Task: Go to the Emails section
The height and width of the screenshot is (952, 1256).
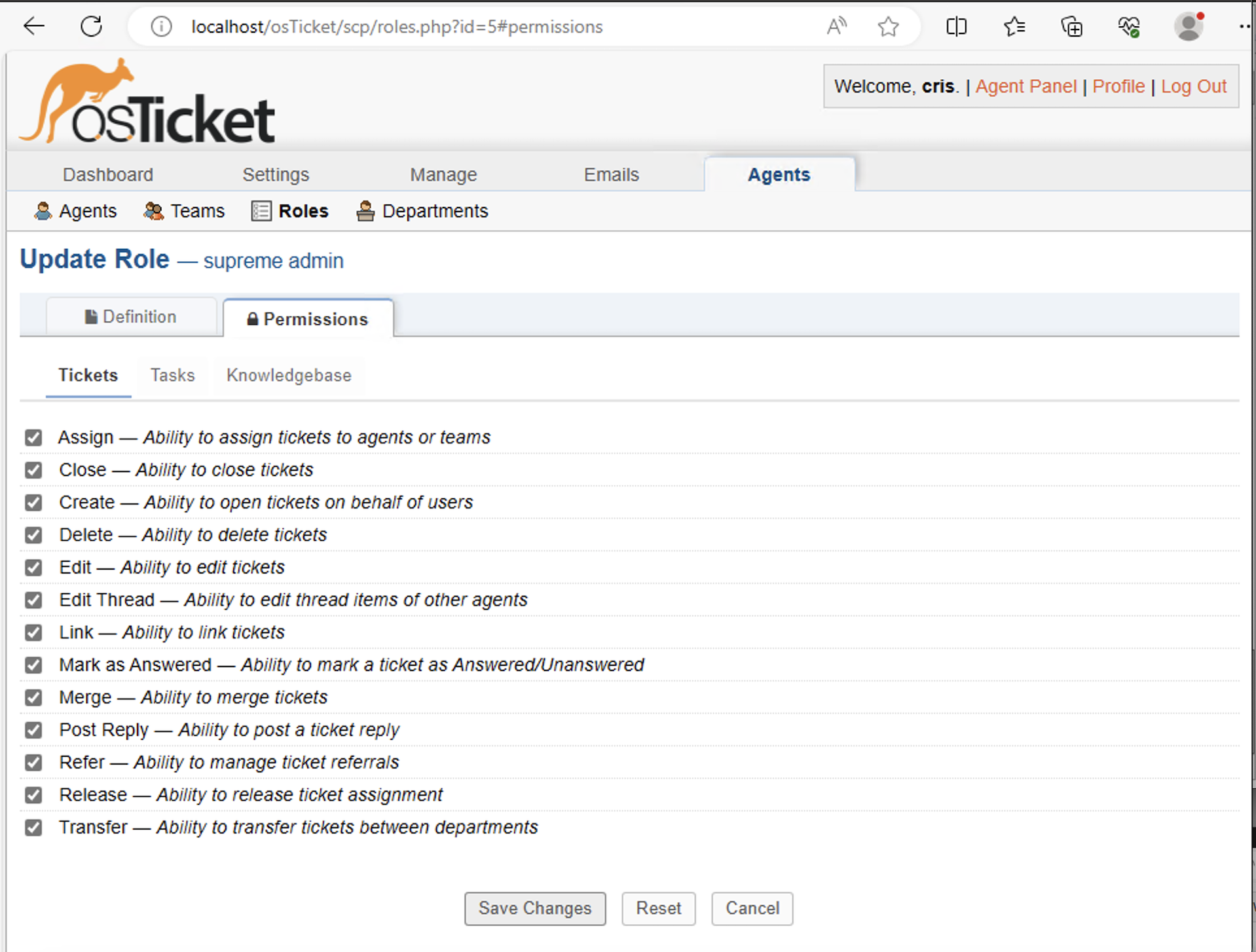Action: 610,174
